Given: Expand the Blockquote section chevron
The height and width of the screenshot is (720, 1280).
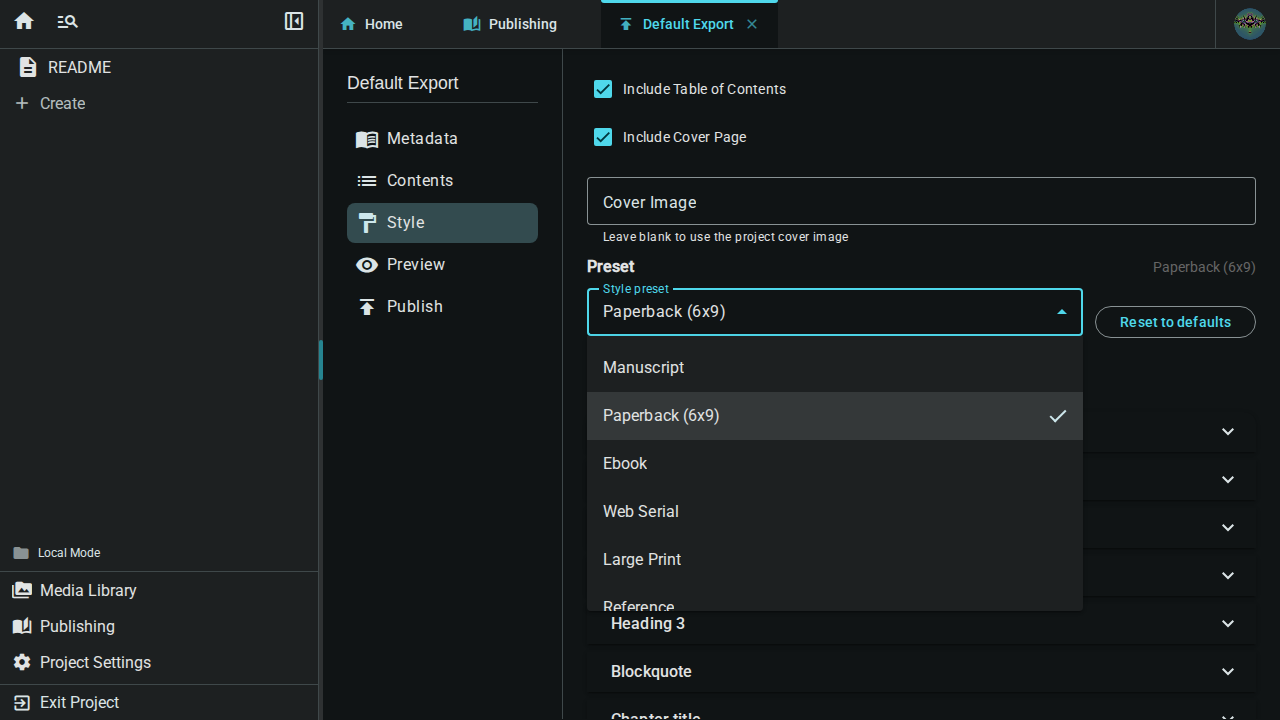Looking at the screenshot, I should coord(1228,672).
